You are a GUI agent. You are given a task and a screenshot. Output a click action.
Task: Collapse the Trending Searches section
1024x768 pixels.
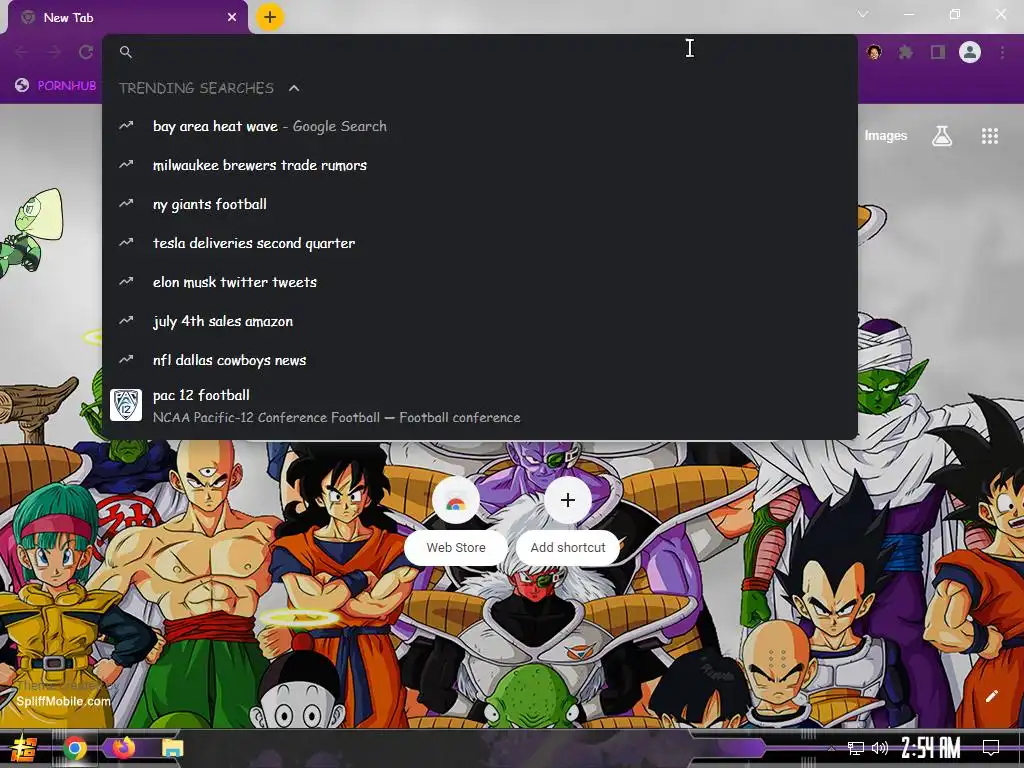click(x=294, y=88)
